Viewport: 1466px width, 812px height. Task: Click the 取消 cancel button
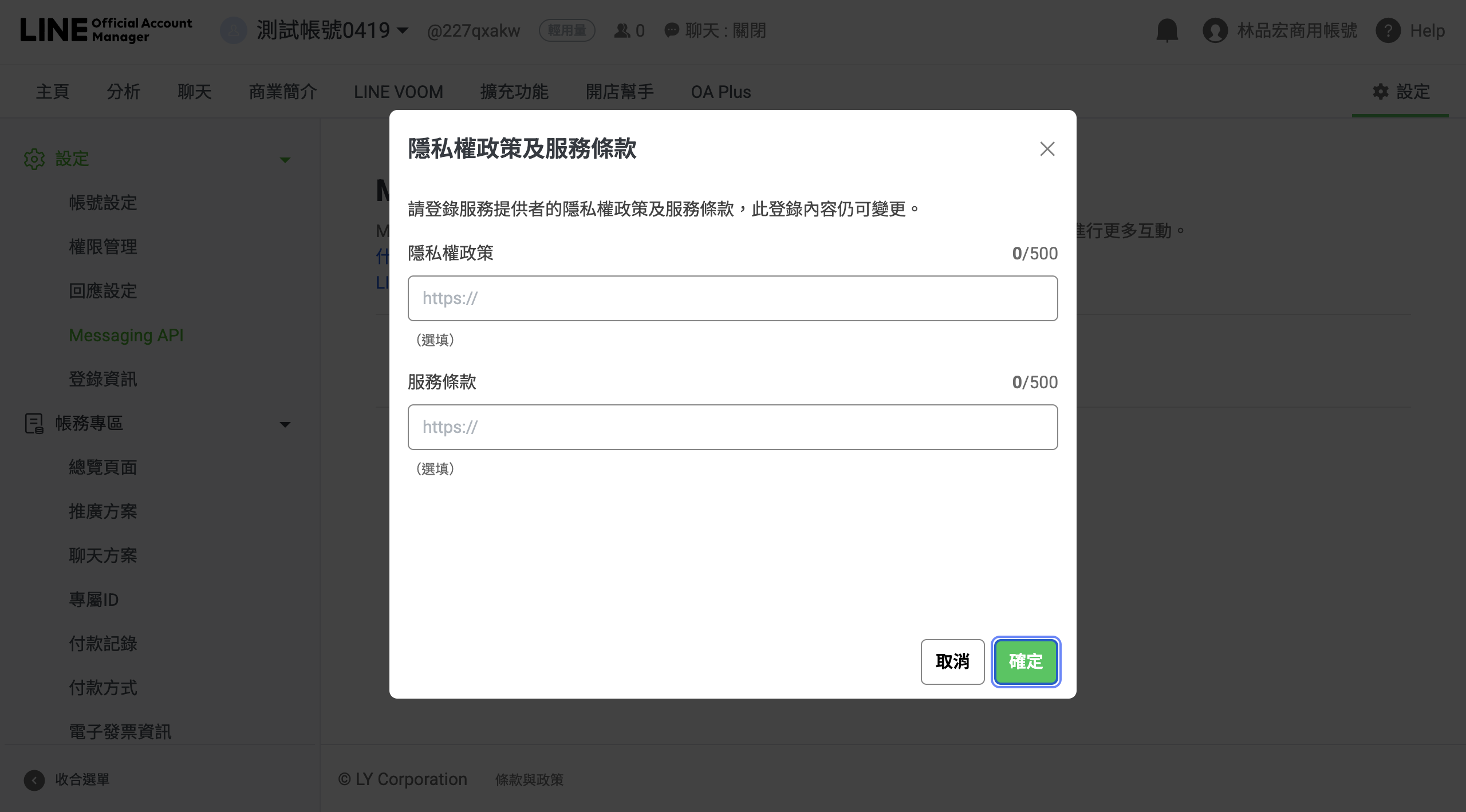952,662
